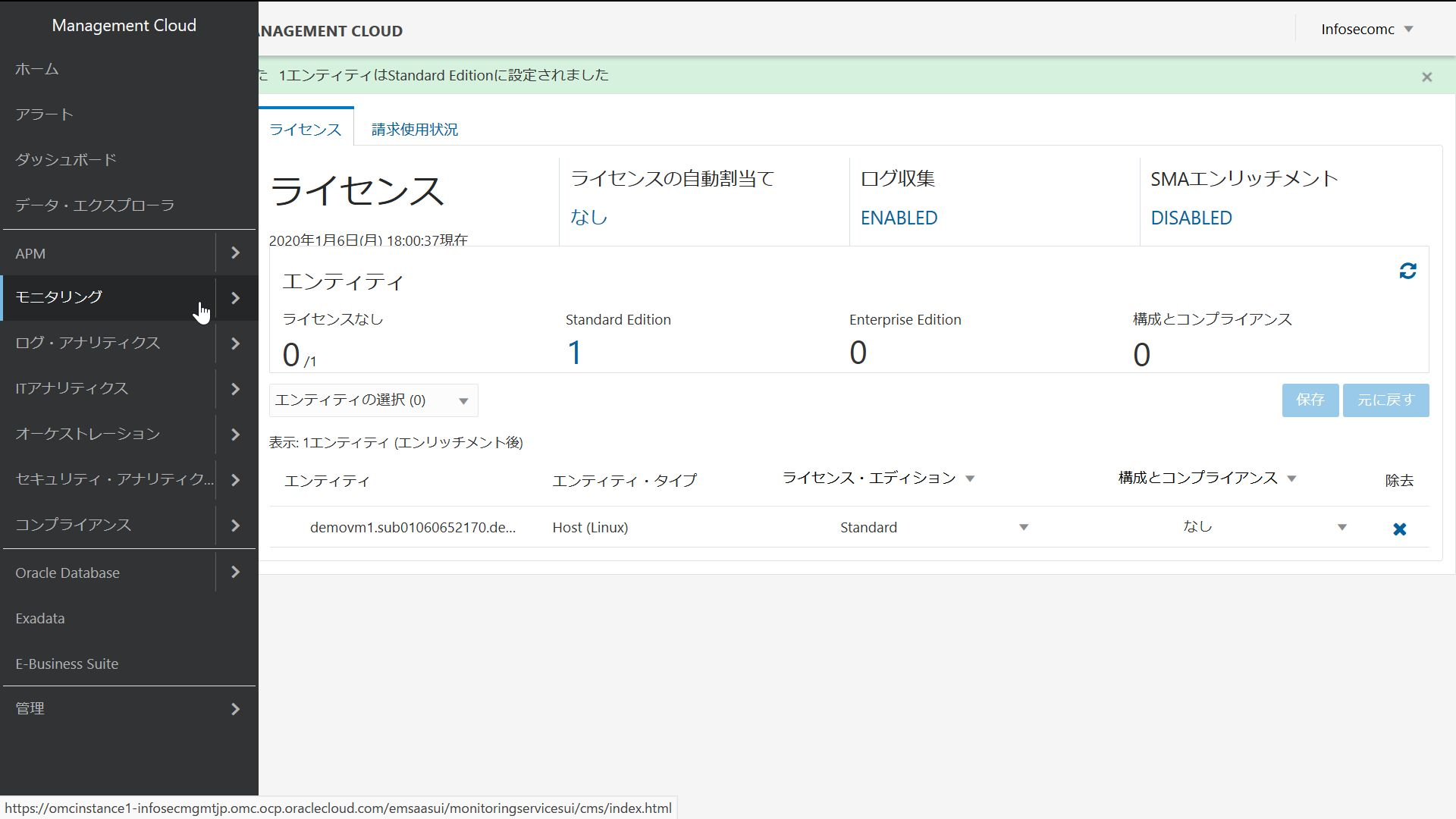
Task: Switch to the ライセンス tab
Action: 306,130
